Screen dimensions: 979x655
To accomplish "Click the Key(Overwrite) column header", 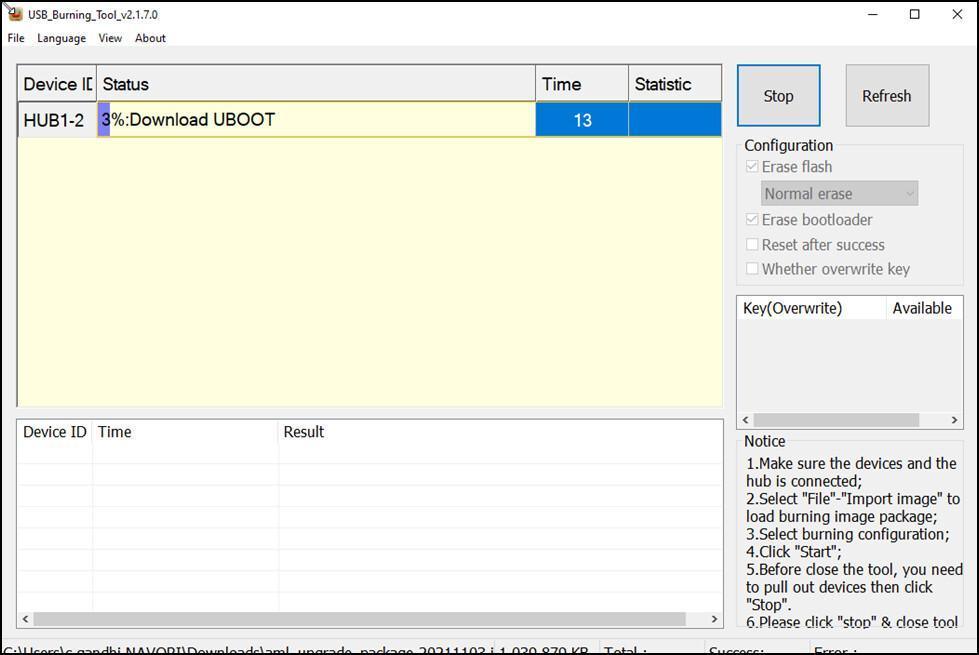I will tap(811, 308).
